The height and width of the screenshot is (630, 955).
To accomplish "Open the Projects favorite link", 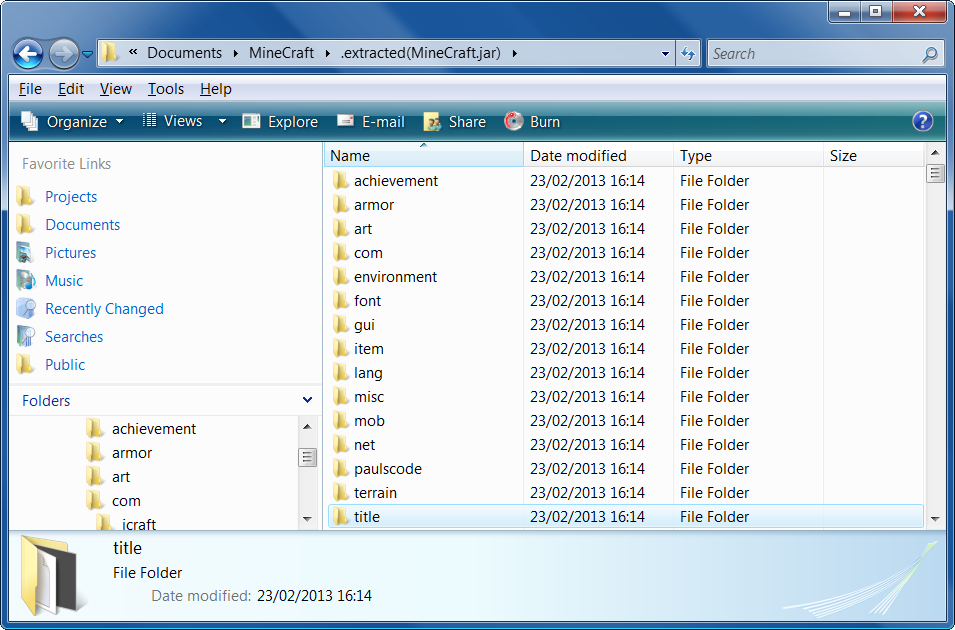I will tap(71, 197).
